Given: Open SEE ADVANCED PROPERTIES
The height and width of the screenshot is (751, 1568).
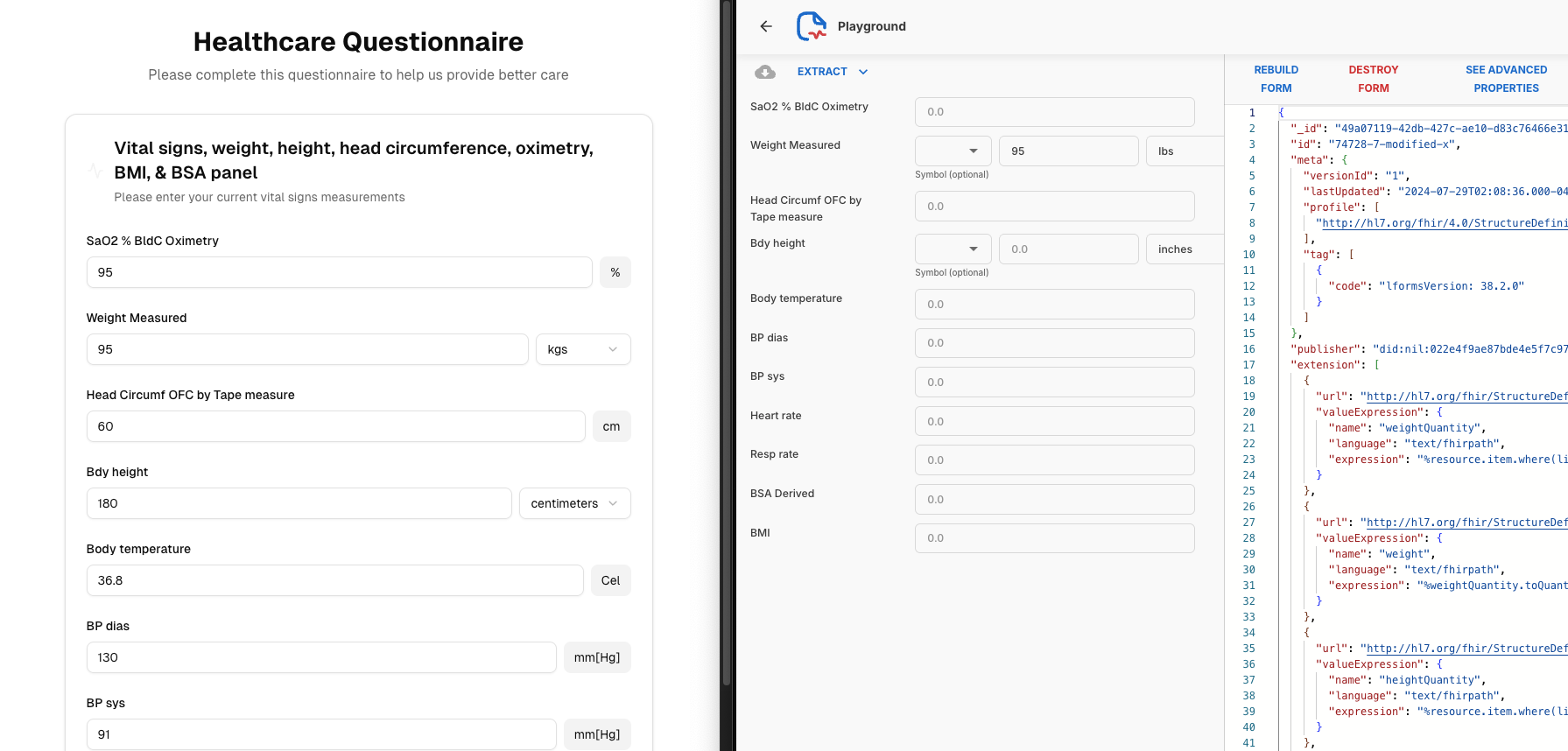Looking at the screenshot, I should (1506, 79).
